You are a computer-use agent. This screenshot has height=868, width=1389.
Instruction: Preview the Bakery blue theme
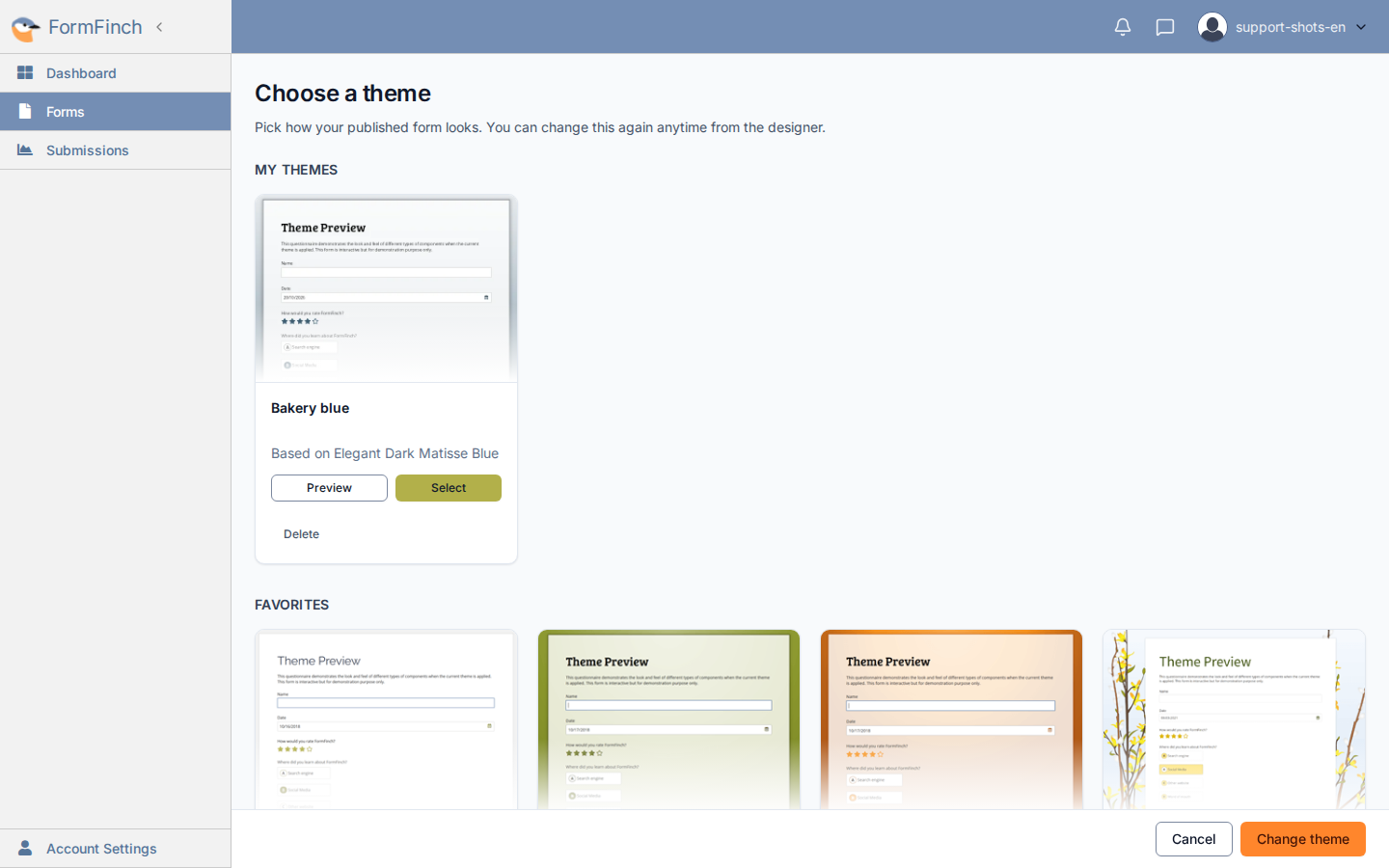[x=329, y=488]
